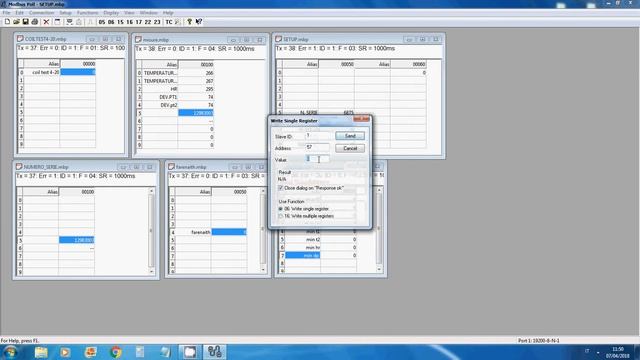Open the Window menu
This screenshot has height=360, width=640.
coord(149,13)
